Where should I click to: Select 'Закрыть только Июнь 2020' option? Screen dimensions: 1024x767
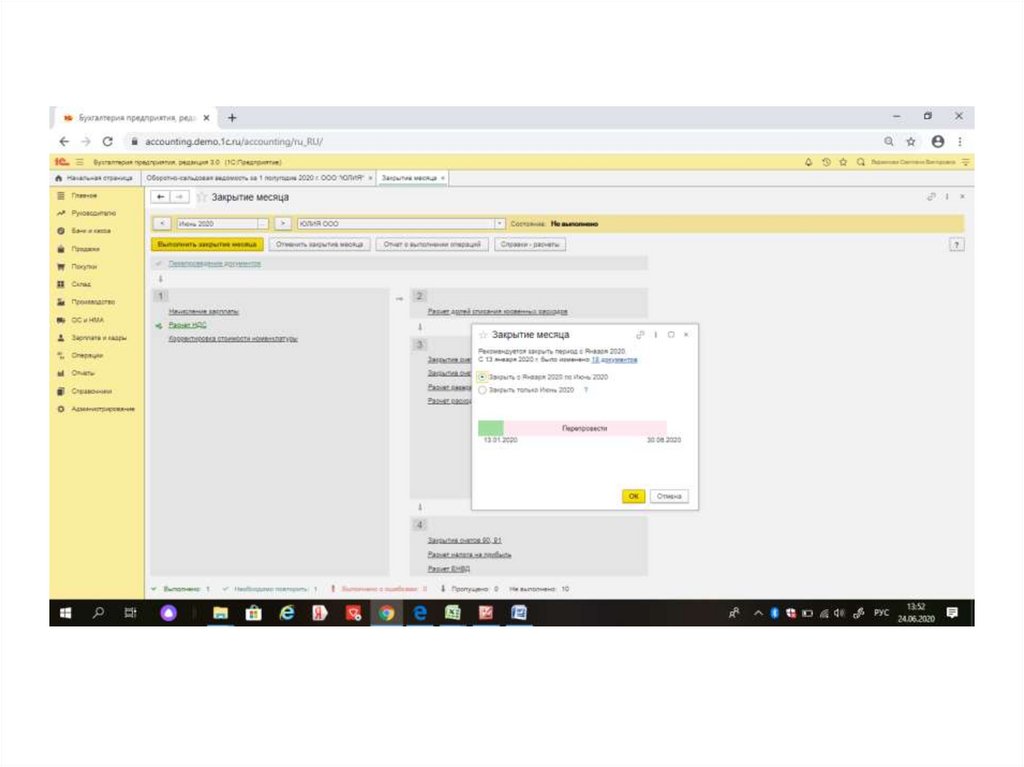(x=484, y=390)
